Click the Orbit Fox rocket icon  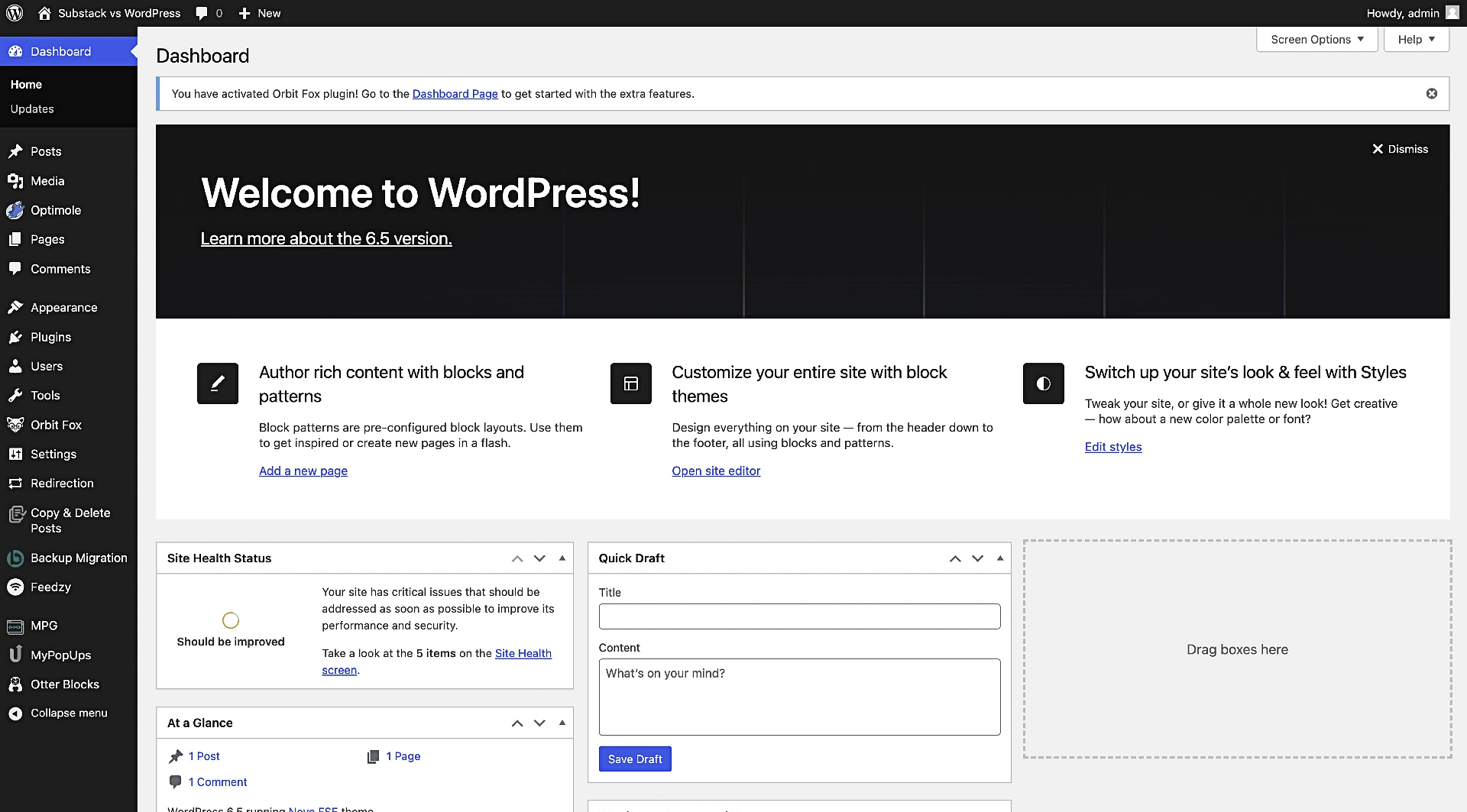point(15,425)
